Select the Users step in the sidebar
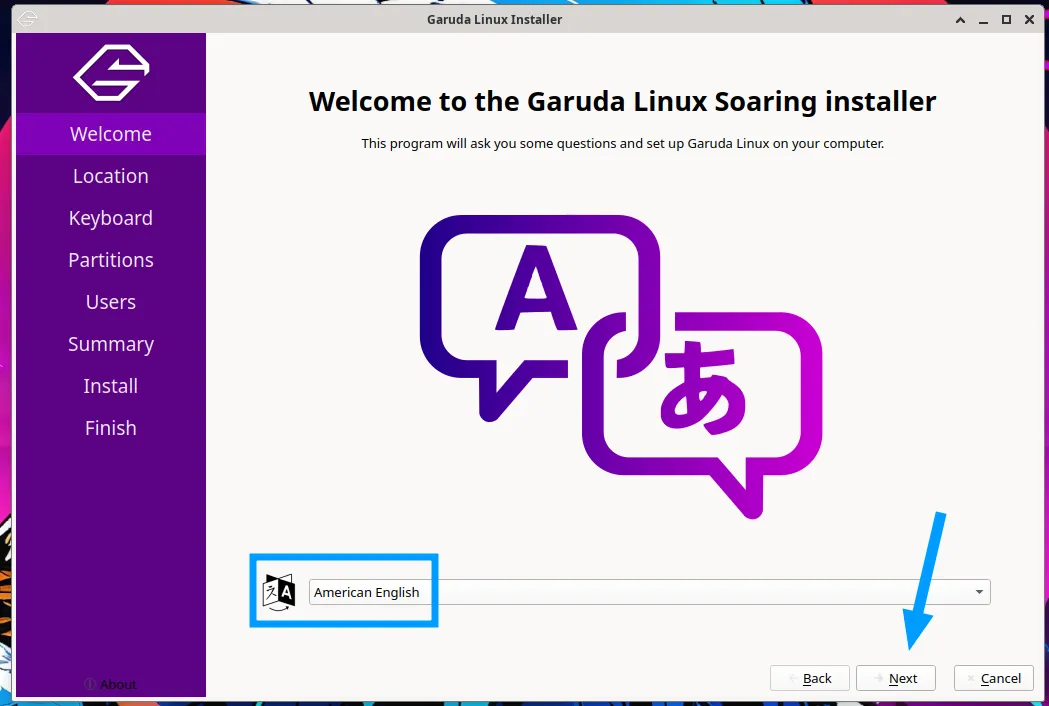Image resolution: width=1049 pixels, height=706 pixels. coord(111,302)
